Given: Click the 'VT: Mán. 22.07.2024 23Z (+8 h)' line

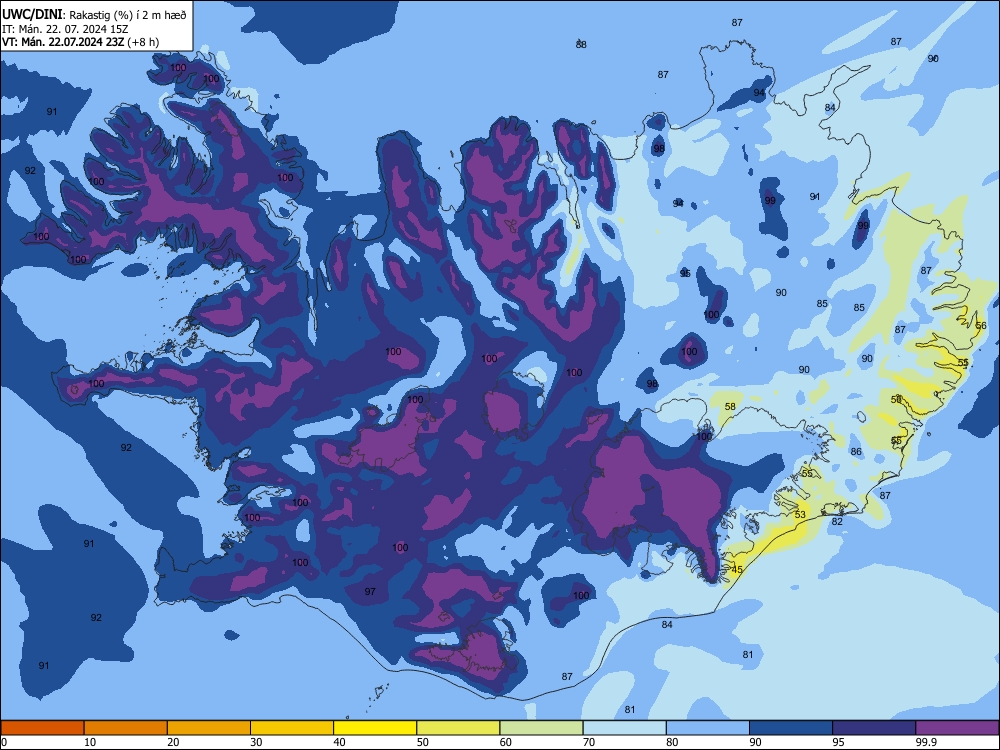Looking at the screenshot, I should pyautogui.click(x=80, y=42).
